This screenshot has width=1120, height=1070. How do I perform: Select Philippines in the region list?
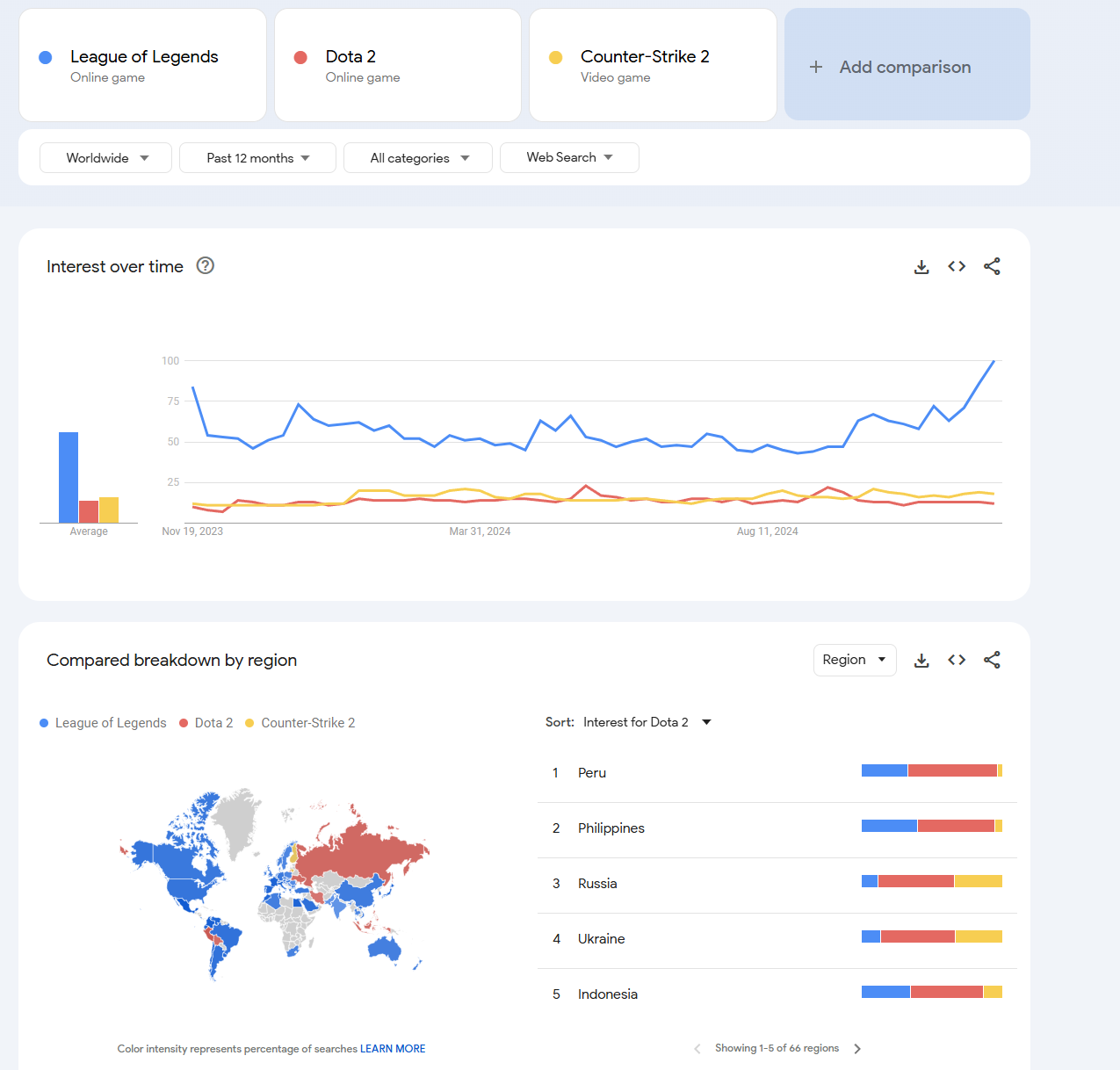click(777, 828)
